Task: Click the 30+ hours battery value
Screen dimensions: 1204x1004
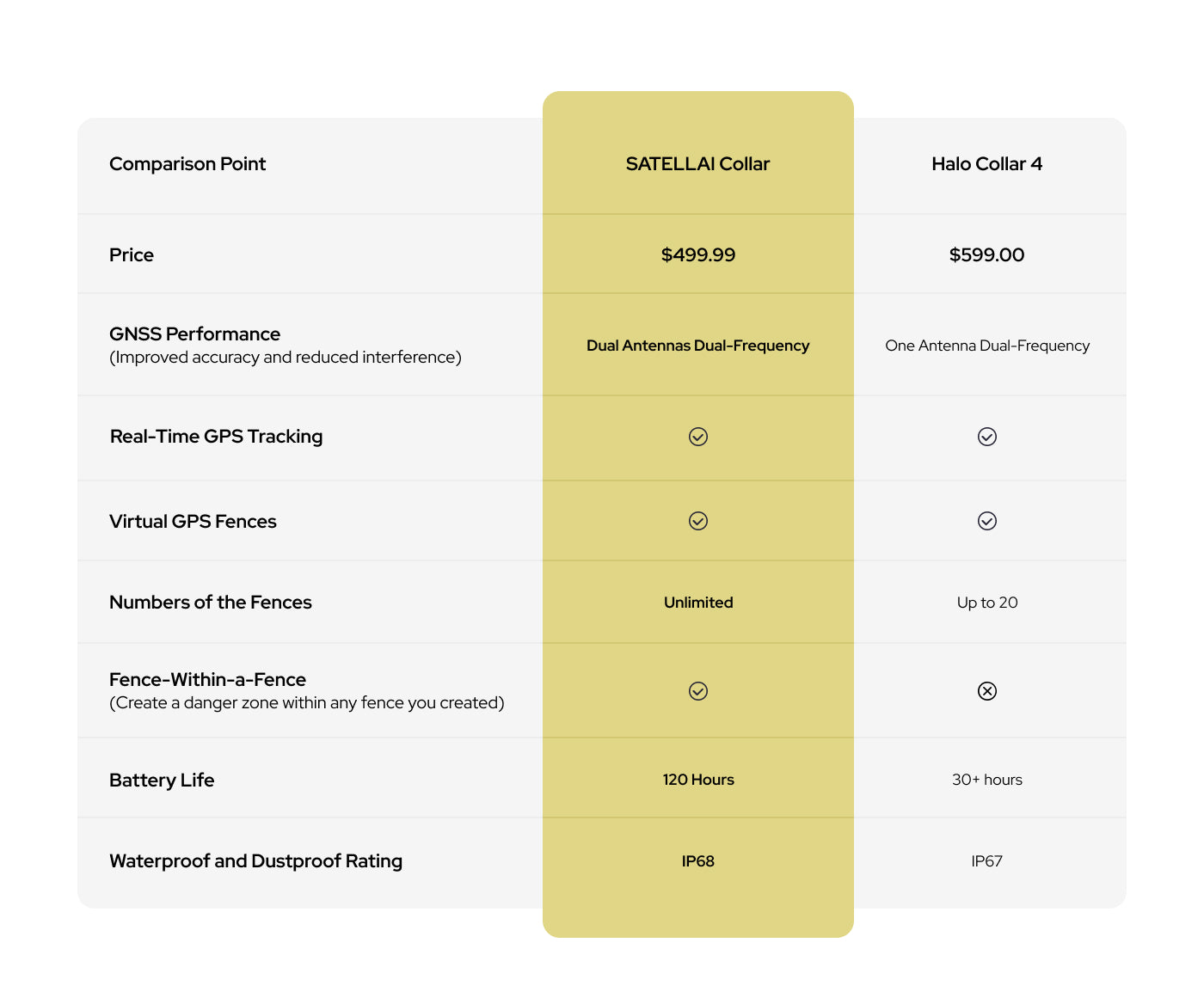Action: 987,780
